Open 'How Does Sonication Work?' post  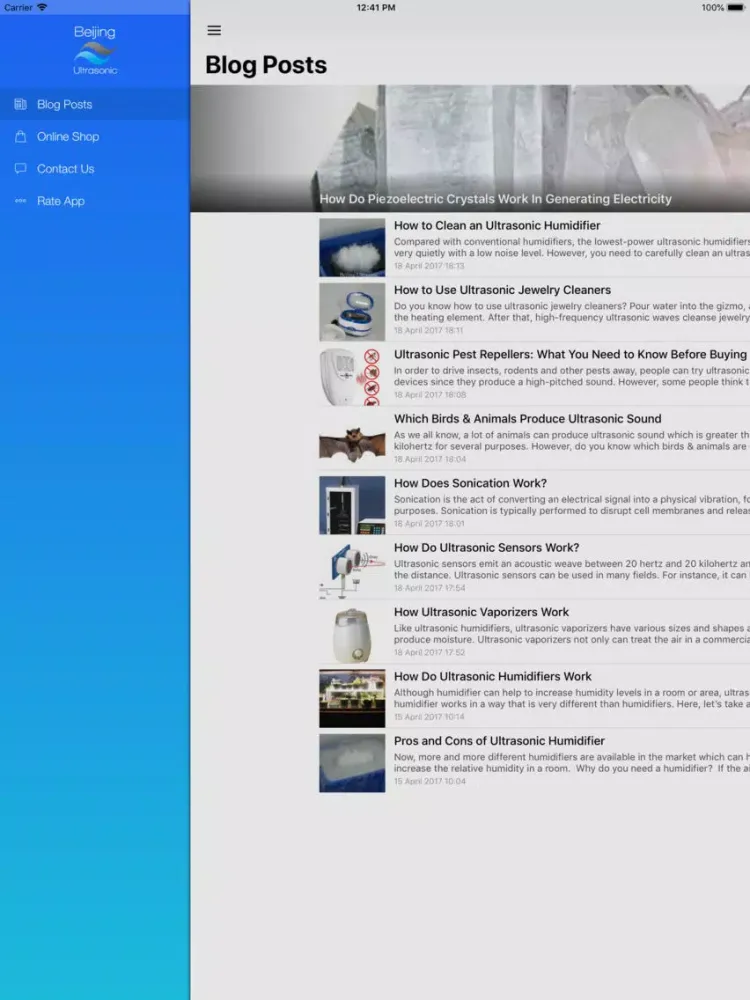pos(470,483)
